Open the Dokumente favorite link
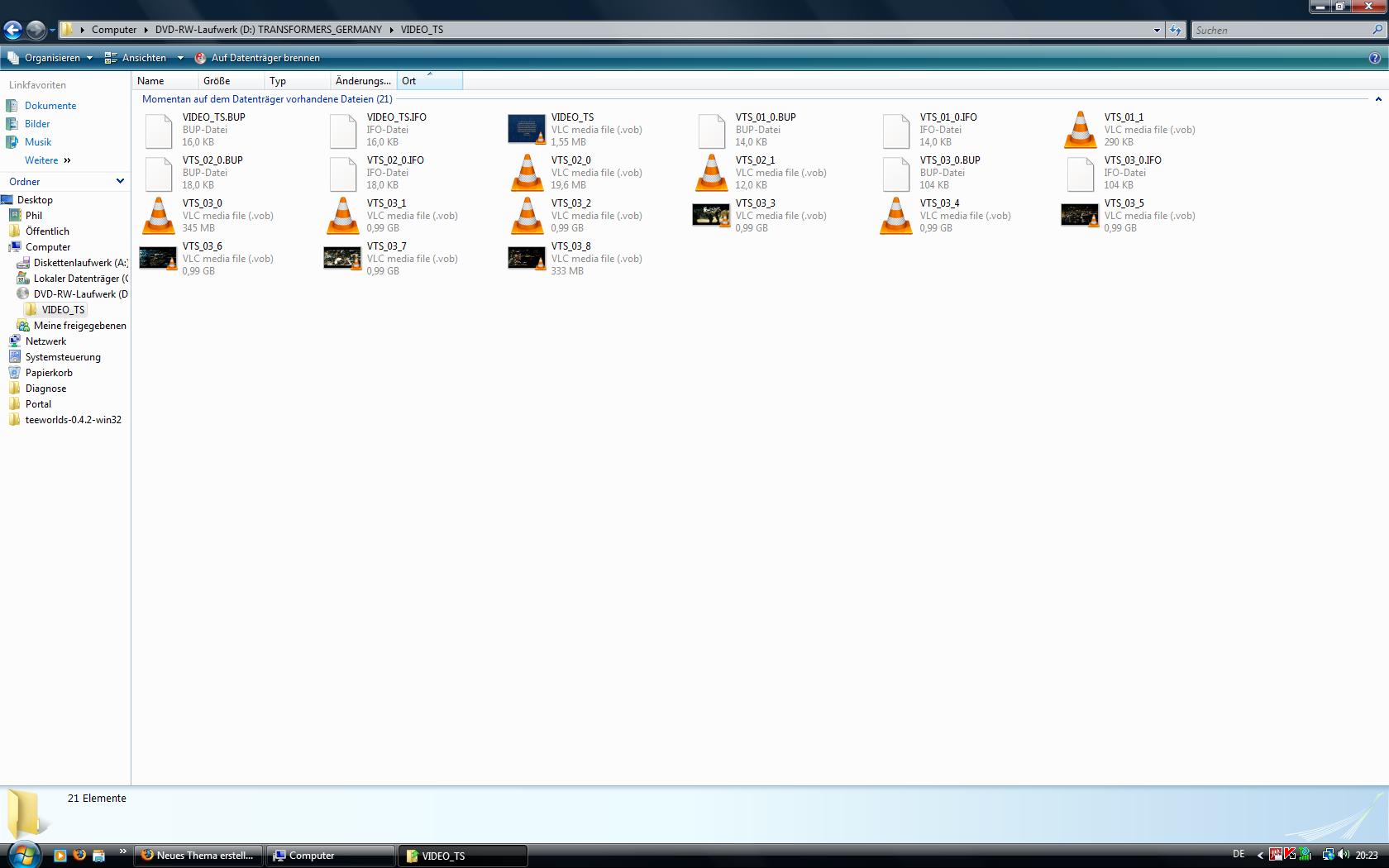This screenshot has height=868, width=1389. point(50,106)
